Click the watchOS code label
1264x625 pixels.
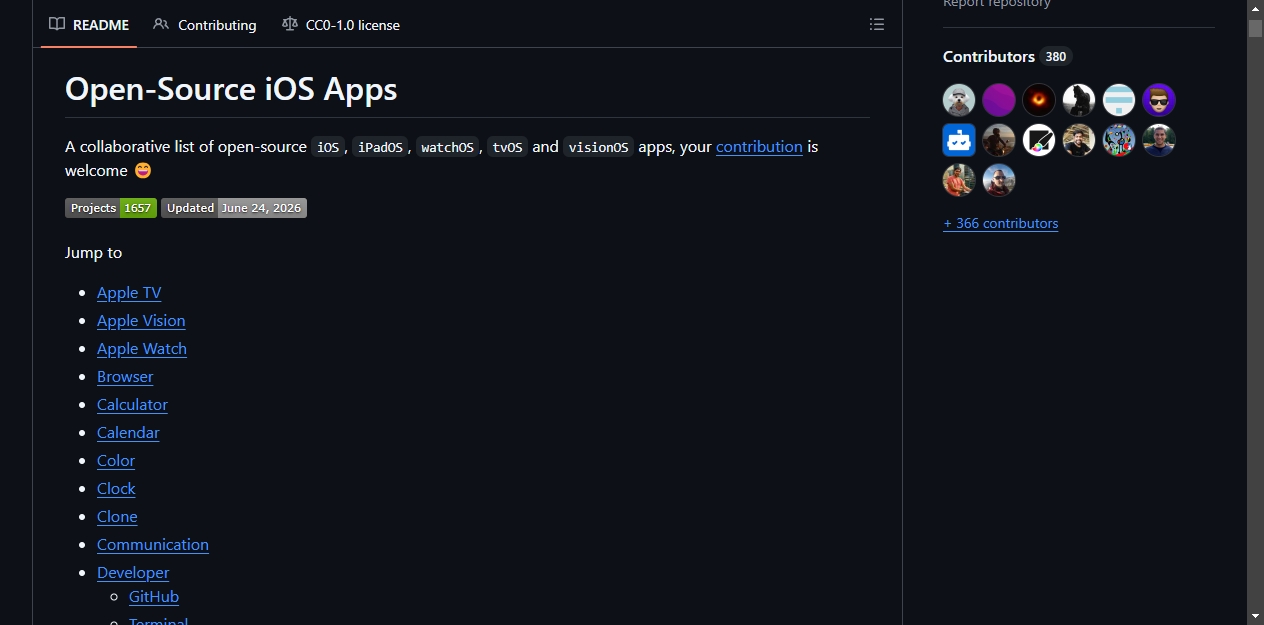447,147
